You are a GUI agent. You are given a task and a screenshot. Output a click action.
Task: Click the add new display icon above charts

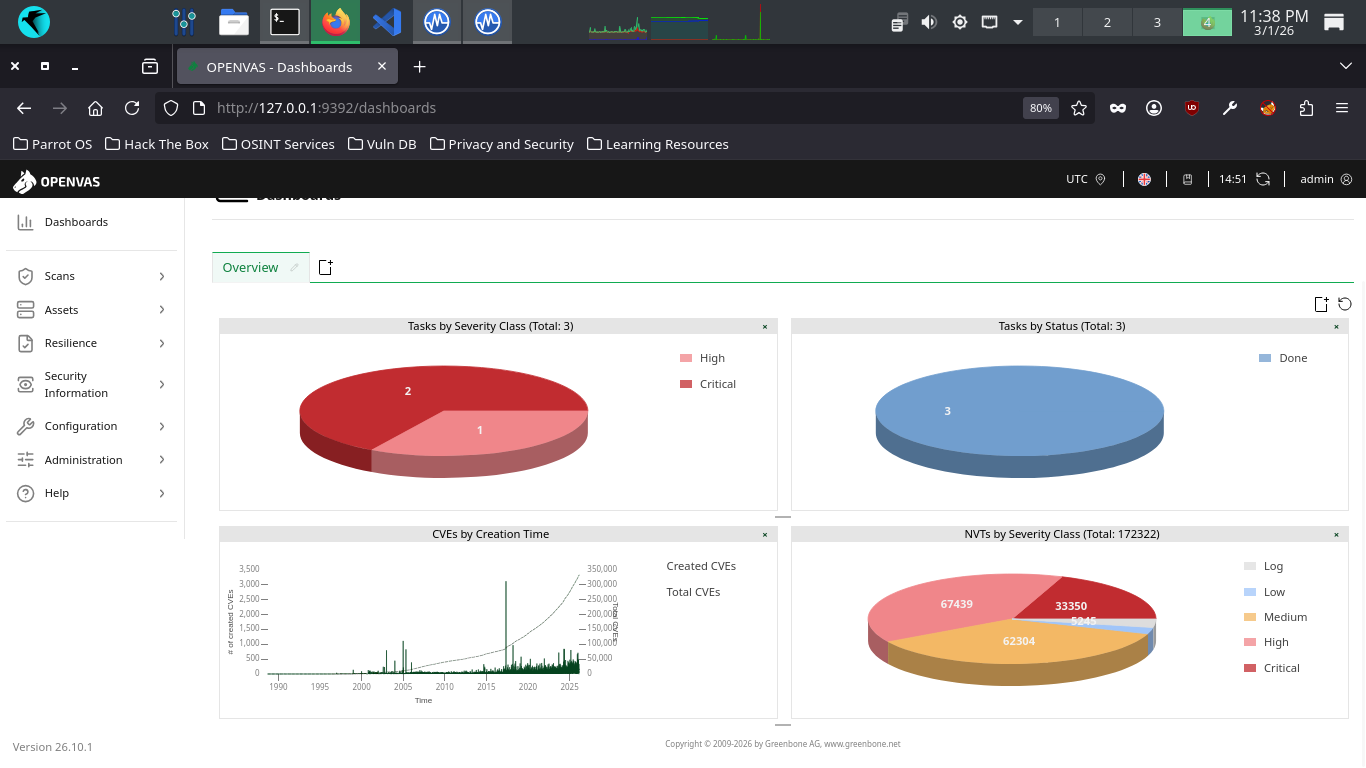point(1321,304)
